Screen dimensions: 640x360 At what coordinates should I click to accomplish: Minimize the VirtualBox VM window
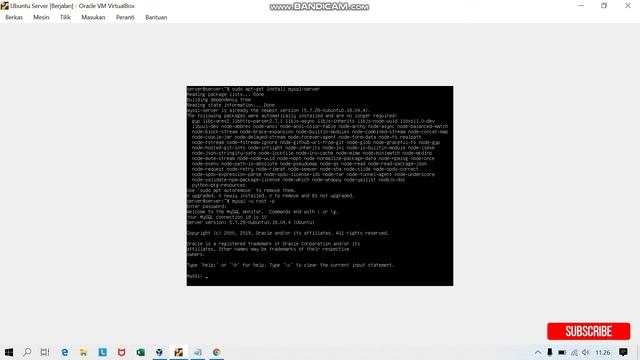[581, 6]
